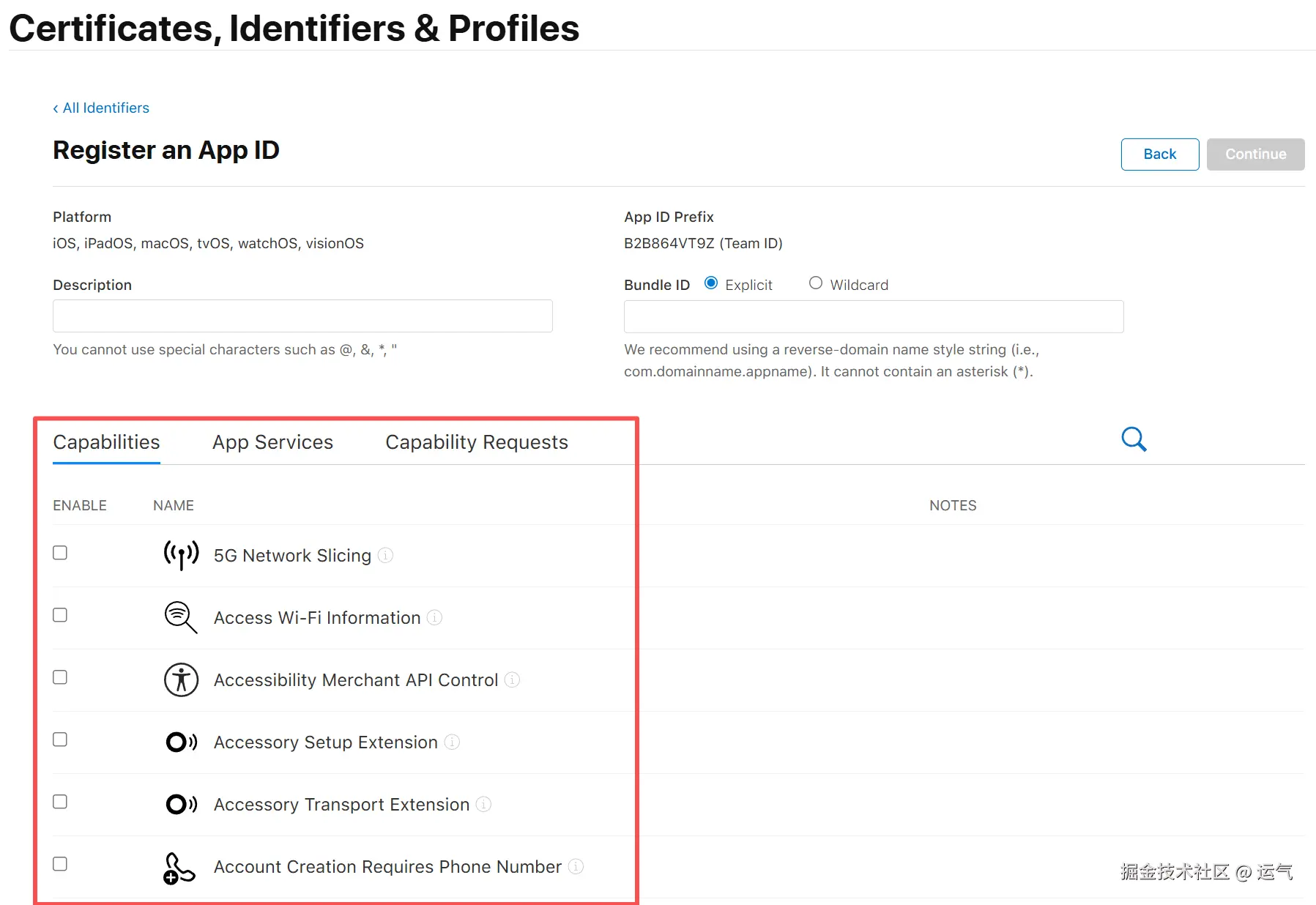Open info icon beside Access Wi-Fi Information
1316x905 pixels.
[x=434, y=618]
